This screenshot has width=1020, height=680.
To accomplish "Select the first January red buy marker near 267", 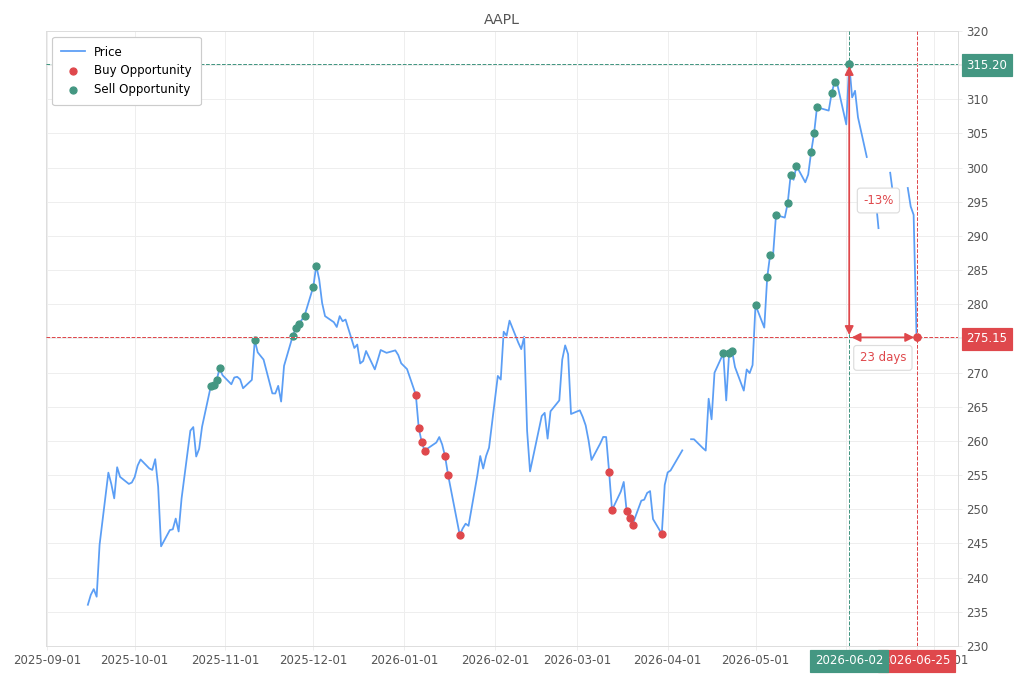I will pos(416,396).
